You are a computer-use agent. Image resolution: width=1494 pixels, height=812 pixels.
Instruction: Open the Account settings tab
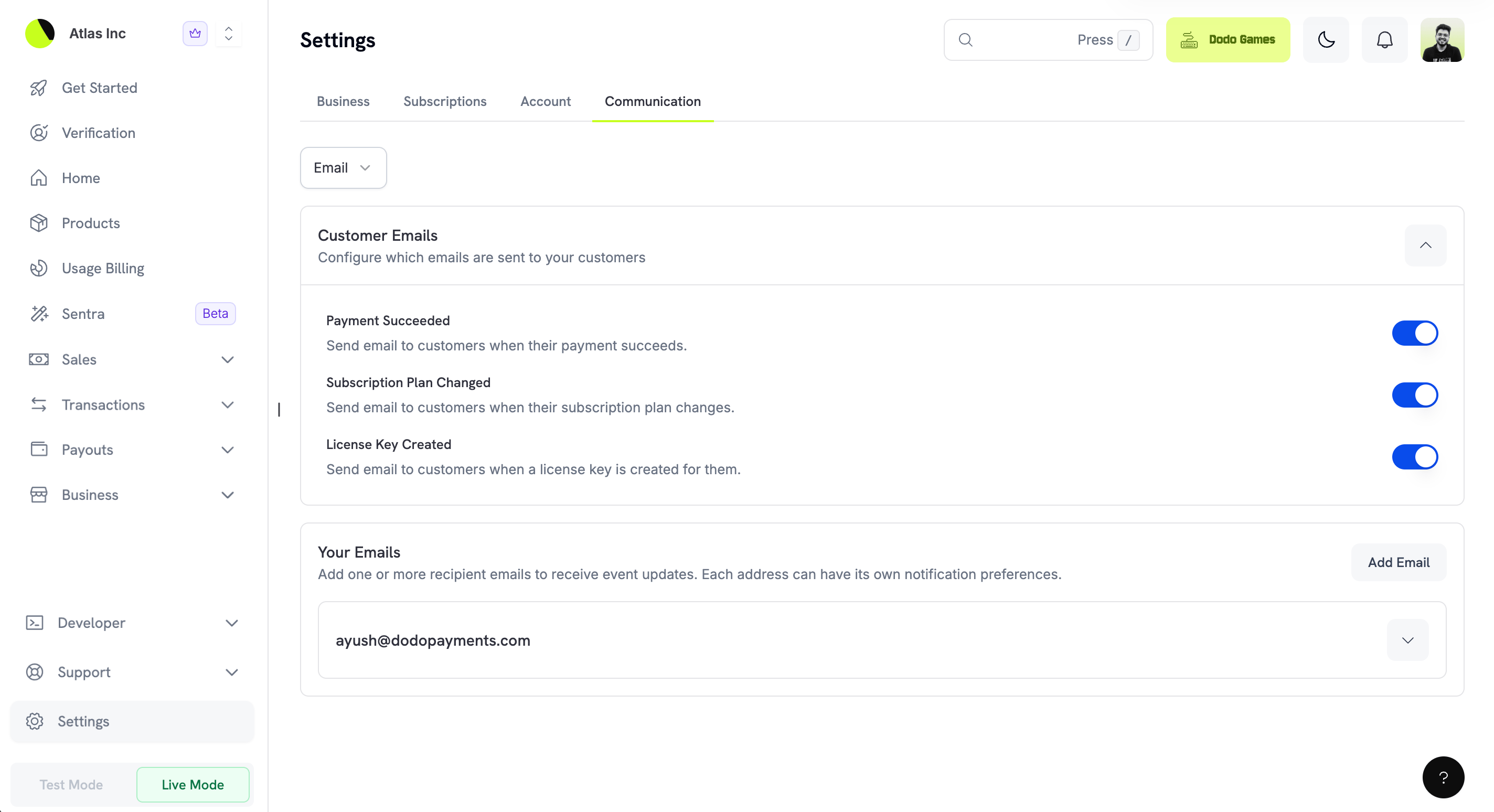click(x=545, y=102)
